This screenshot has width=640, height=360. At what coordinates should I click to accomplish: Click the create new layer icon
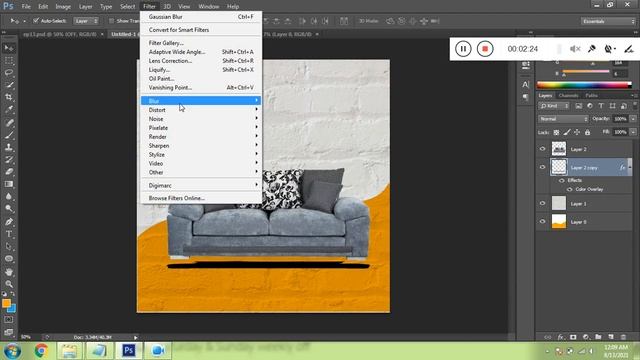(x=611, y=337)
